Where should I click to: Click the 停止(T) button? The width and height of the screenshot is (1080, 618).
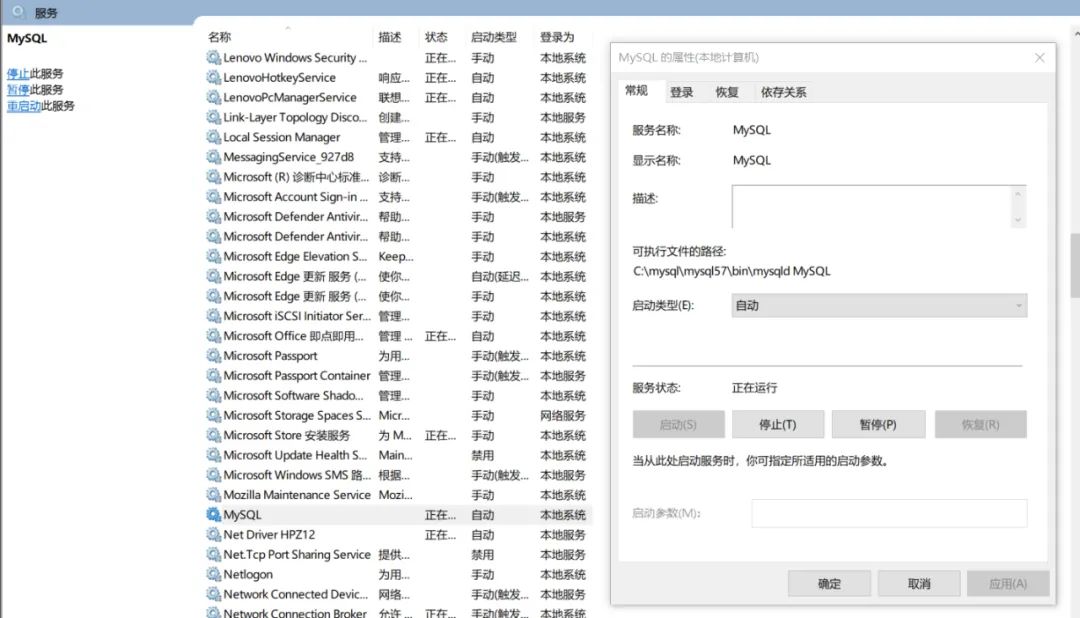tap(778, 425)
